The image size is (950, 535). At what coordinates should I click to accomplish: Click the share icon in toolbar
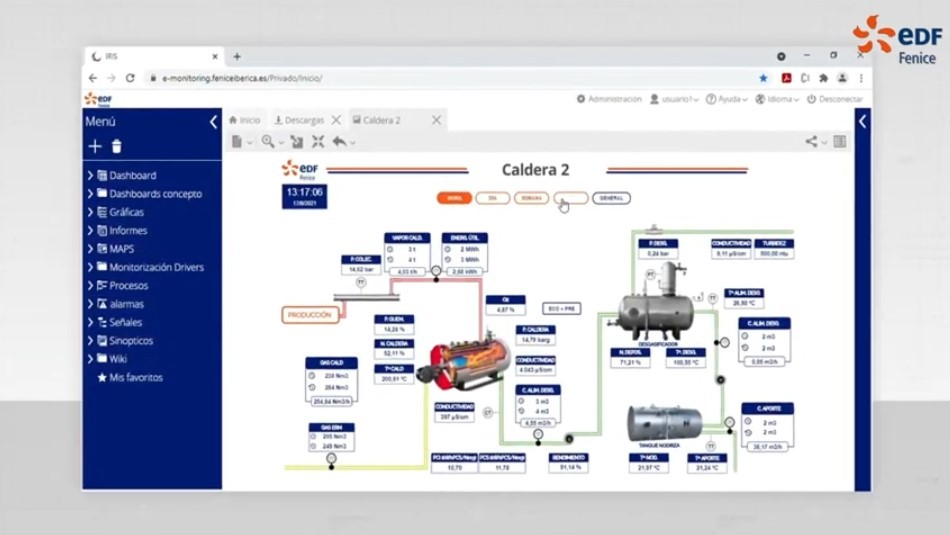point(811,142)
